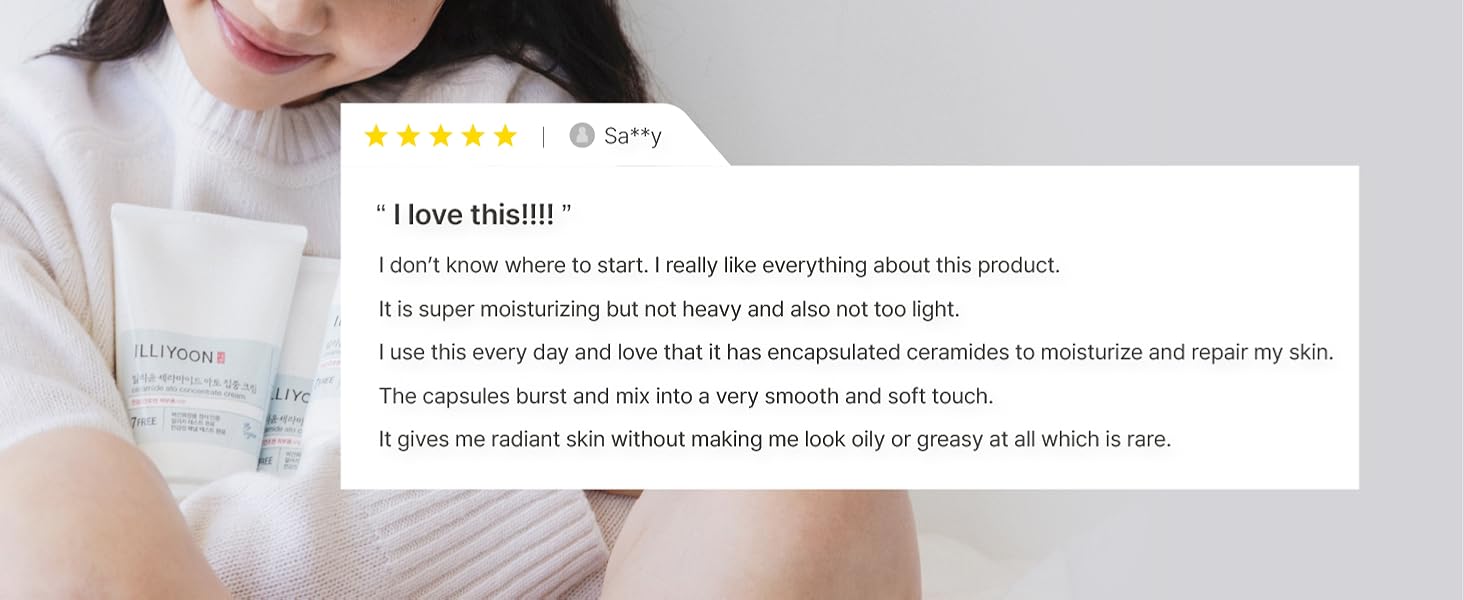The height and width of the screenshot is (600, 1464).
Task: Select the fourth yellow rating star
Action: click(473, 136)
